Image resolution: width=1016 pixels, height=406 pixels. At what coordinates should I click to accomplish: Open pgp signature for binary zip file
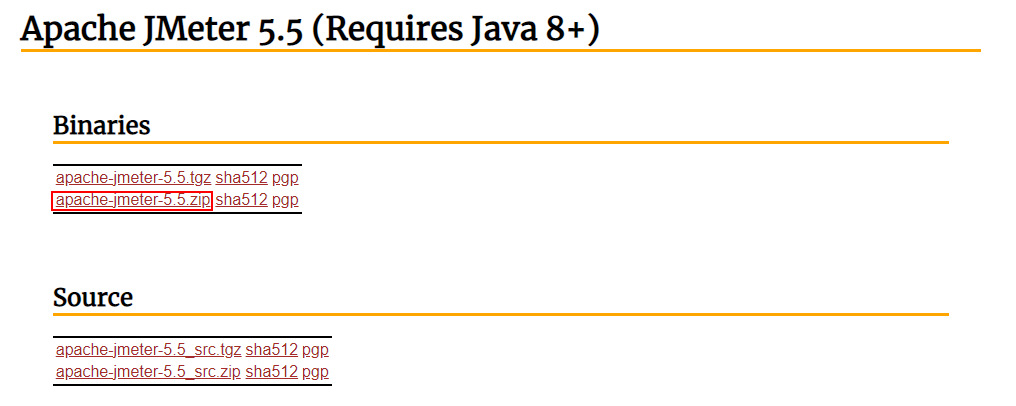click(285, 200)
